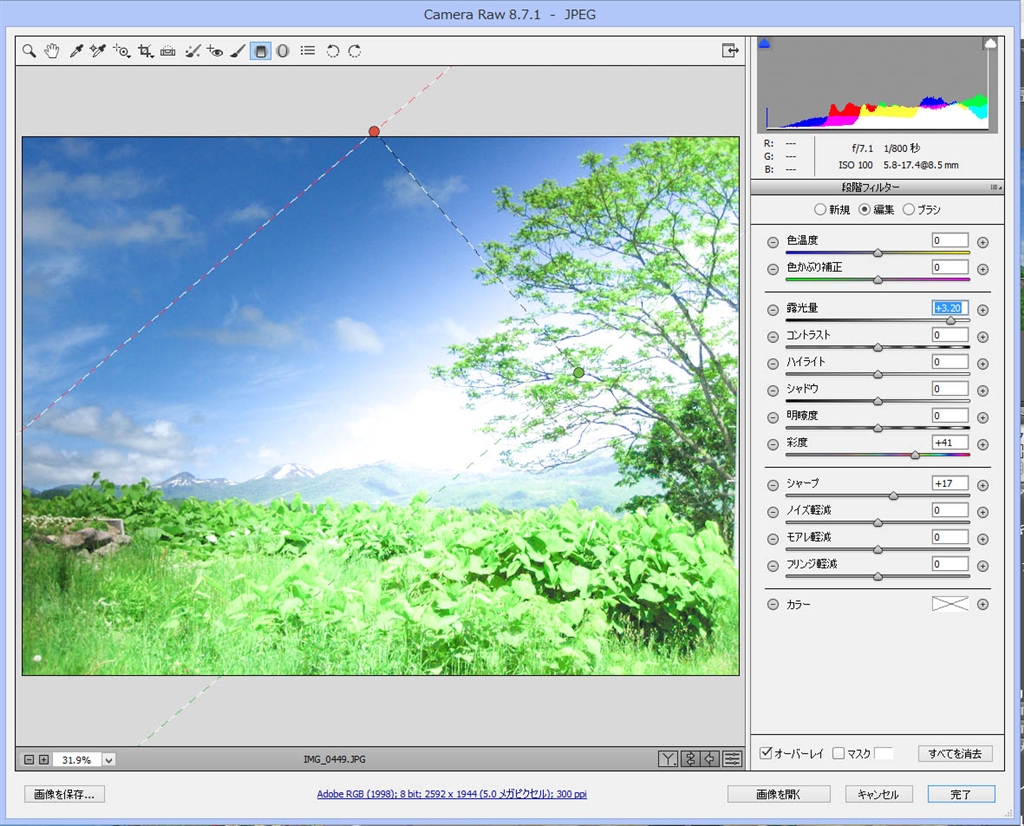Click the 露光量 value input field
1024x826 pixels.
point(950,308)
